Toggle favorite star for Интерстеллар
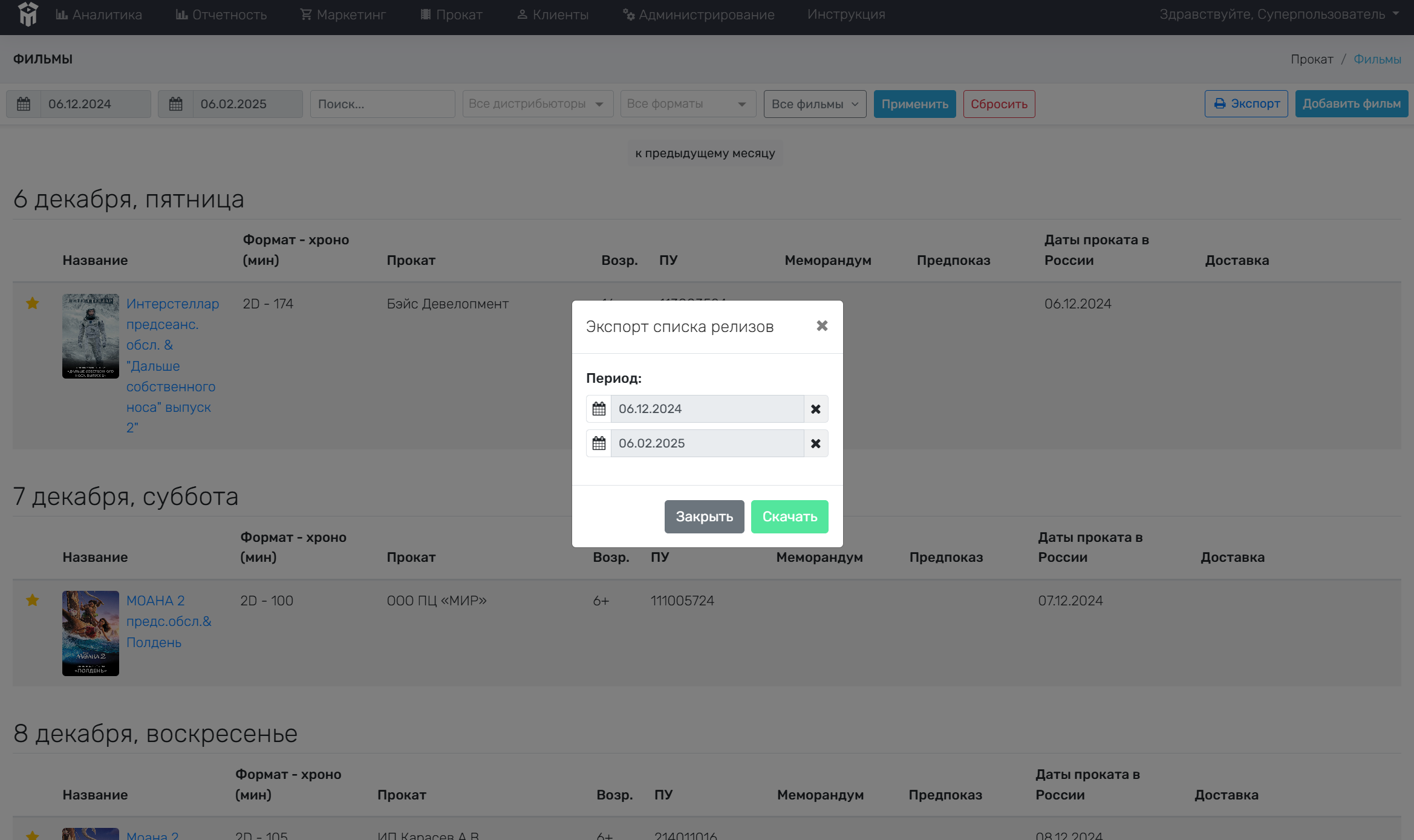Viewport: 1414px width, 840px height. pos(33,304)
